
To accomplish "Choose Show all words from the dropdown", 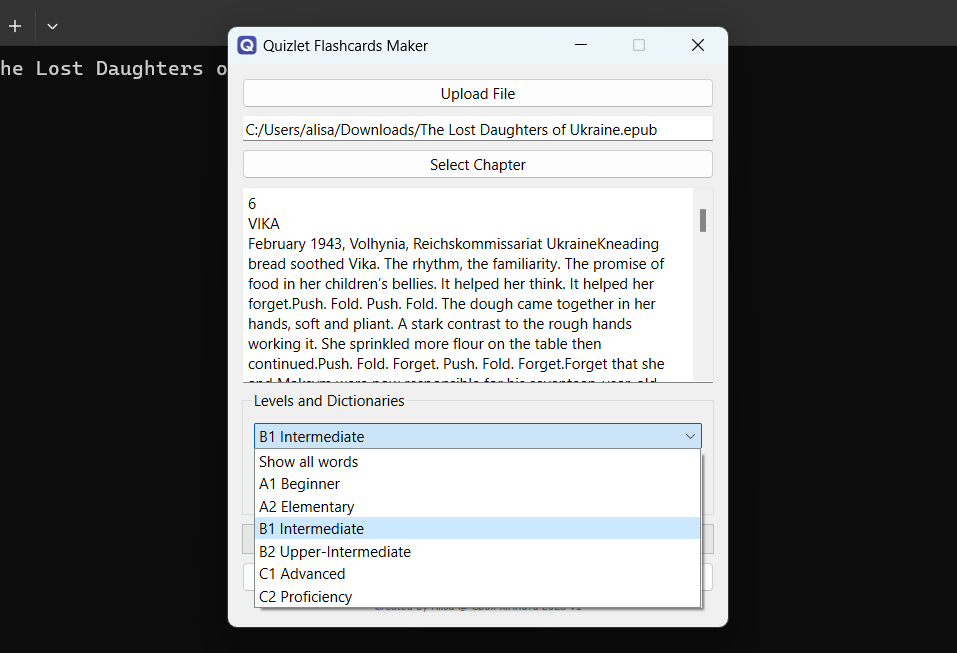I will [477, 461].
